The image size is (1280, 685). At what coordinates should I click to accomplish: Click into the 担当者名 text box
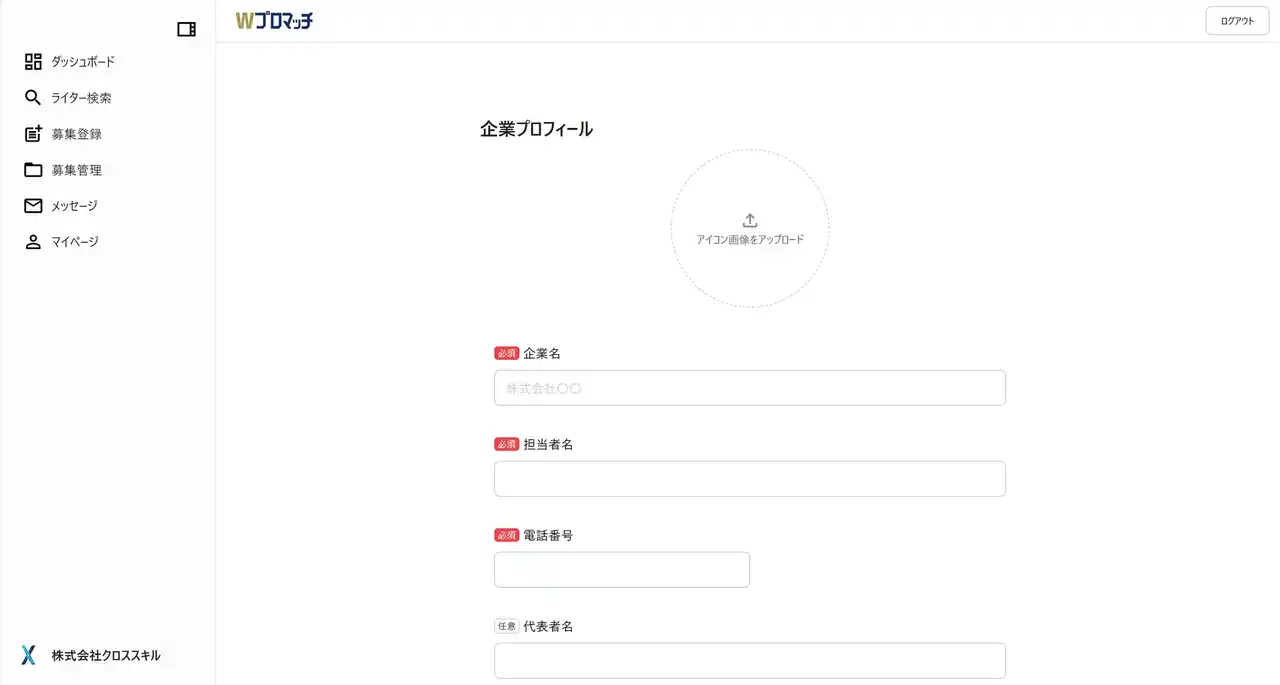tap(749, 479)
